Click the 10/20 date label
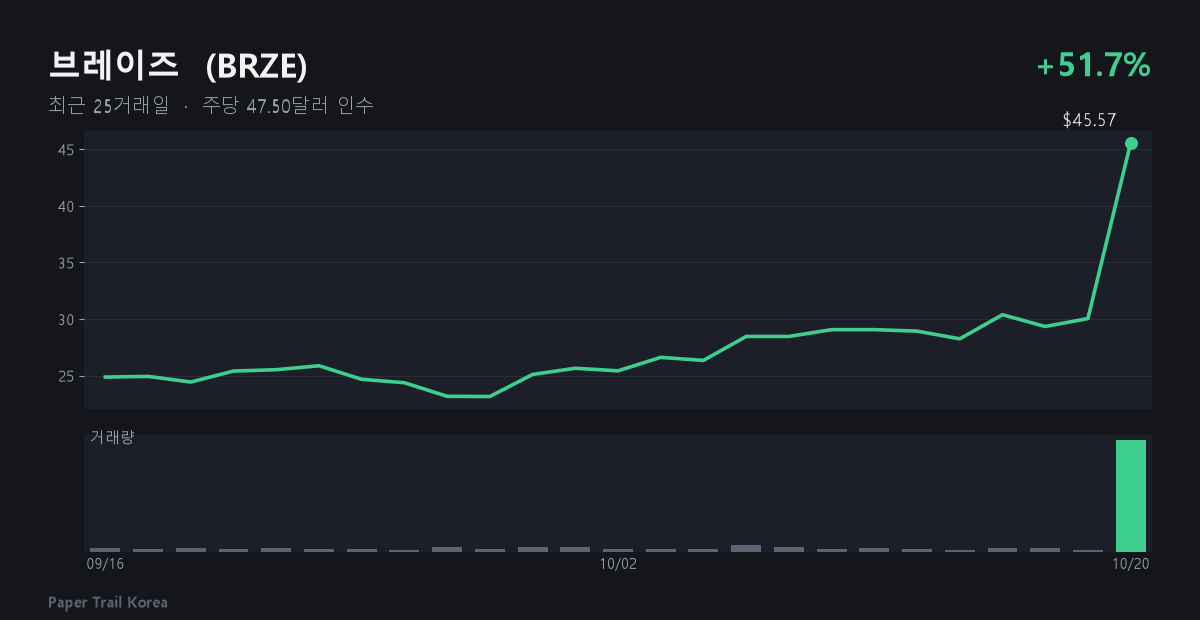 tap(1131, 564)
